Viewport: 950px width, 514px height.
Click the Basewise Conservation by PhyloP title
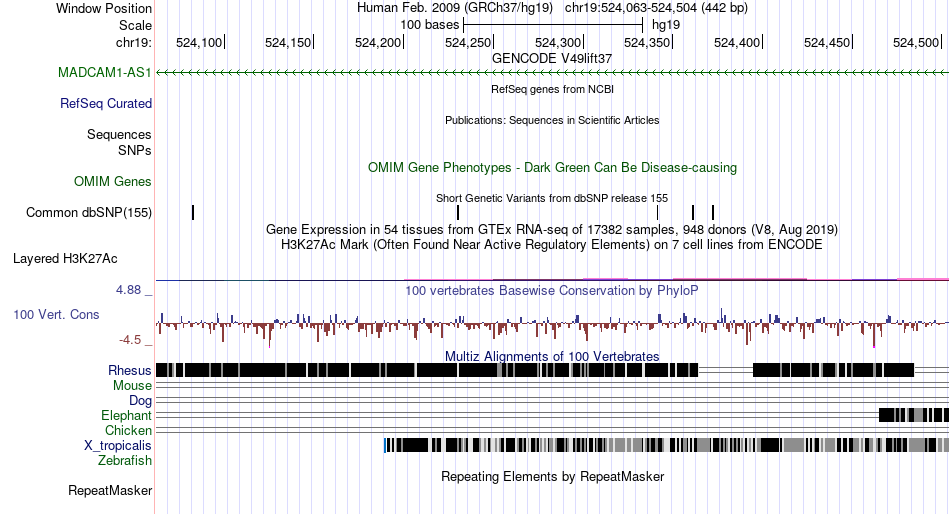click(x=552, y=290)
